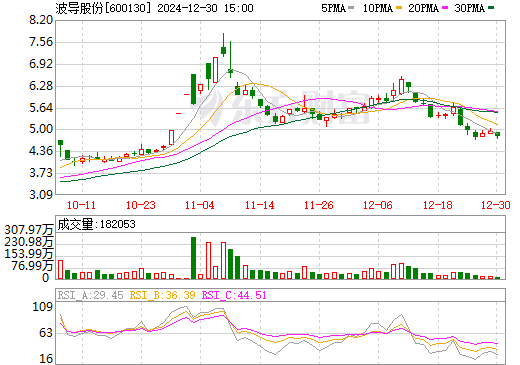The width and height of the screenshot is (520, 365).
Task: Click the 20PMA magenta legend swatch
Action: [x=445, y=8]
